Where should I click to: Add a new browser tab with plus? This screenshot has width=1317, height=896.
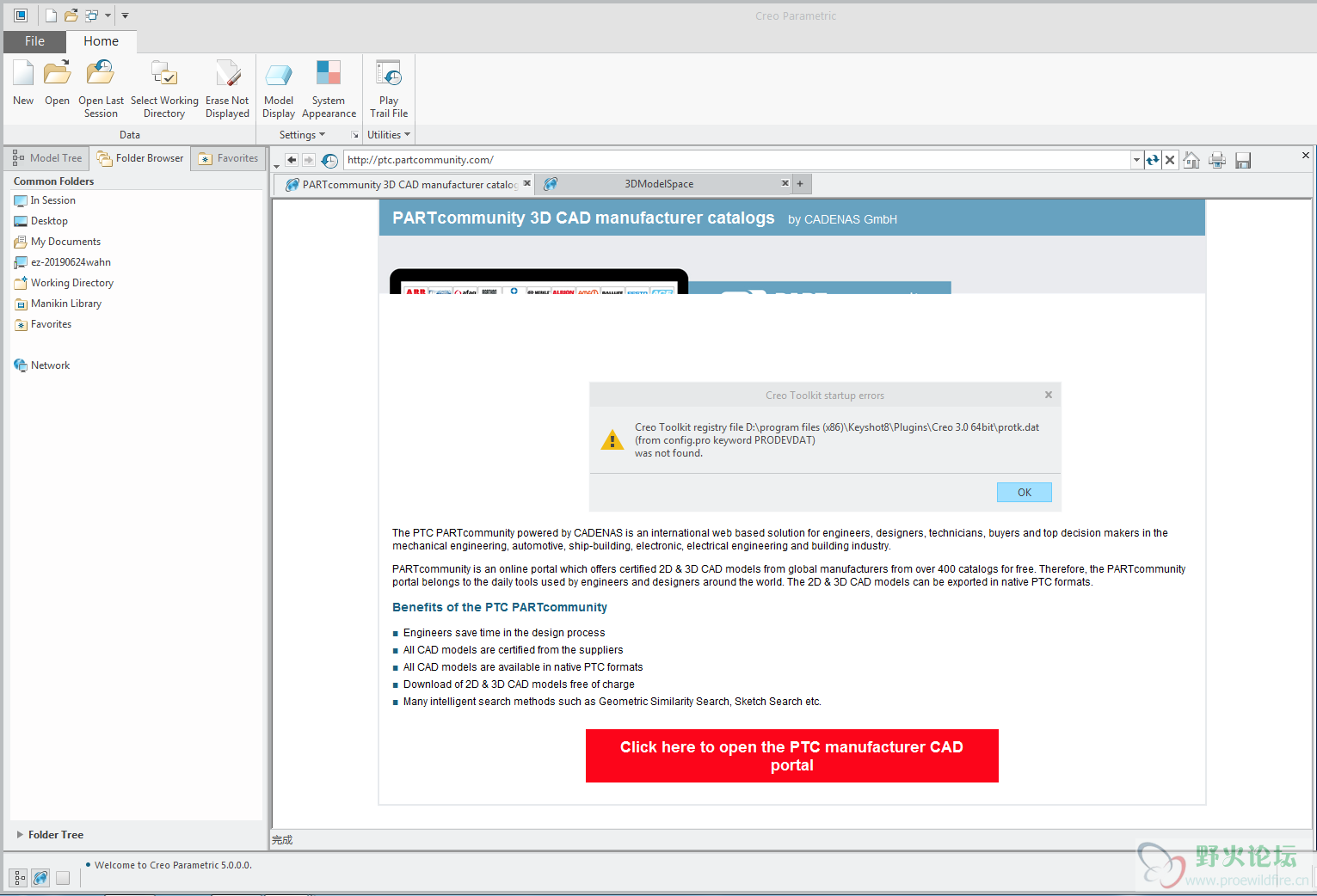coord(800,184)
